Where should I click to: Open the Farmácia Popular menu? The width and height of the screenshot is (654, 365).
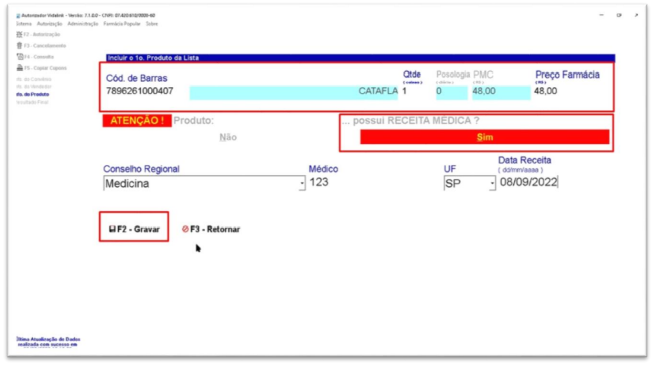[122, 24]
